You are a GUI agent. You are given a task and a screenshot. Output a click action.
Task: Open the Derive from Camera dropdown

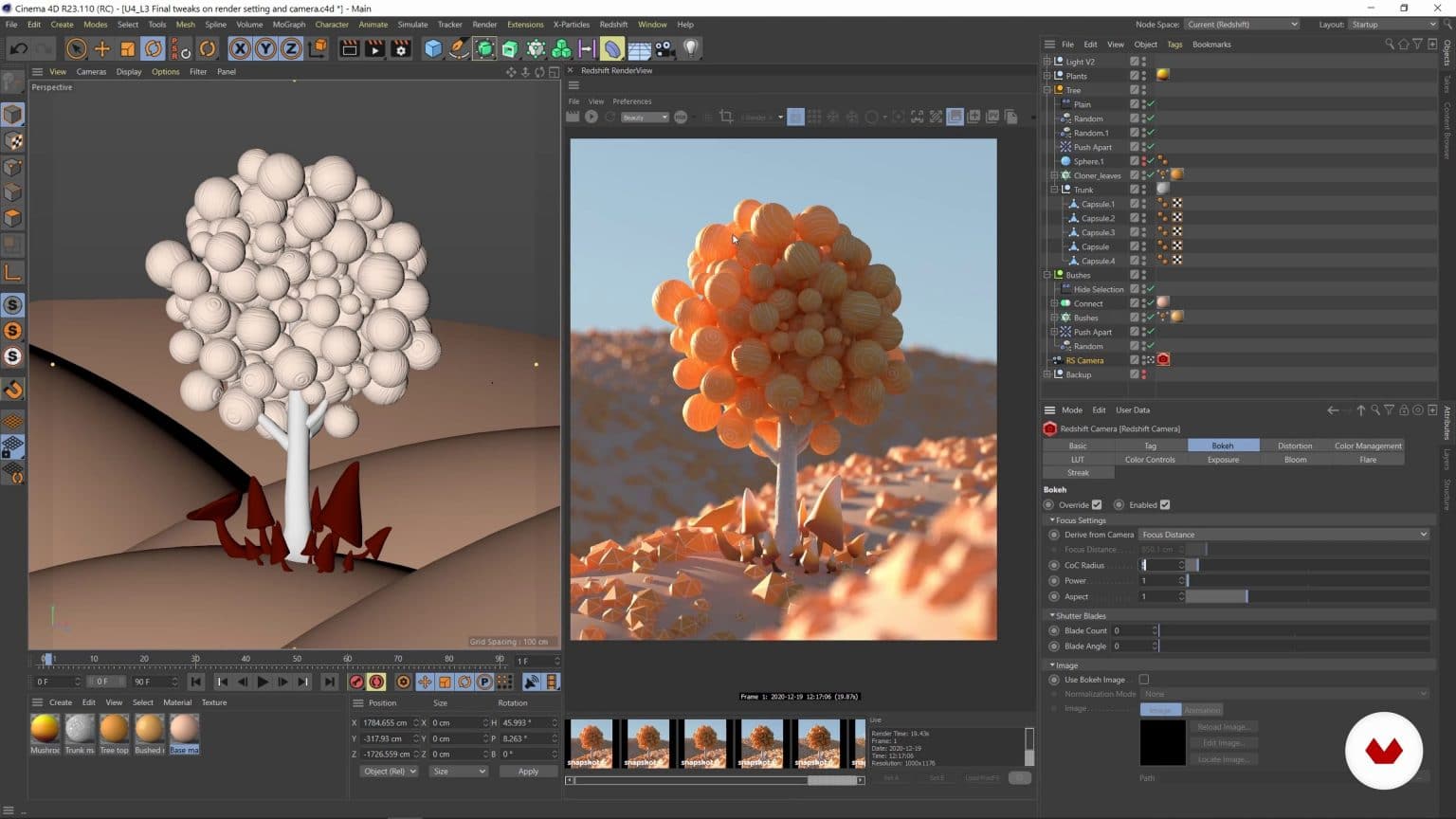1283,535
